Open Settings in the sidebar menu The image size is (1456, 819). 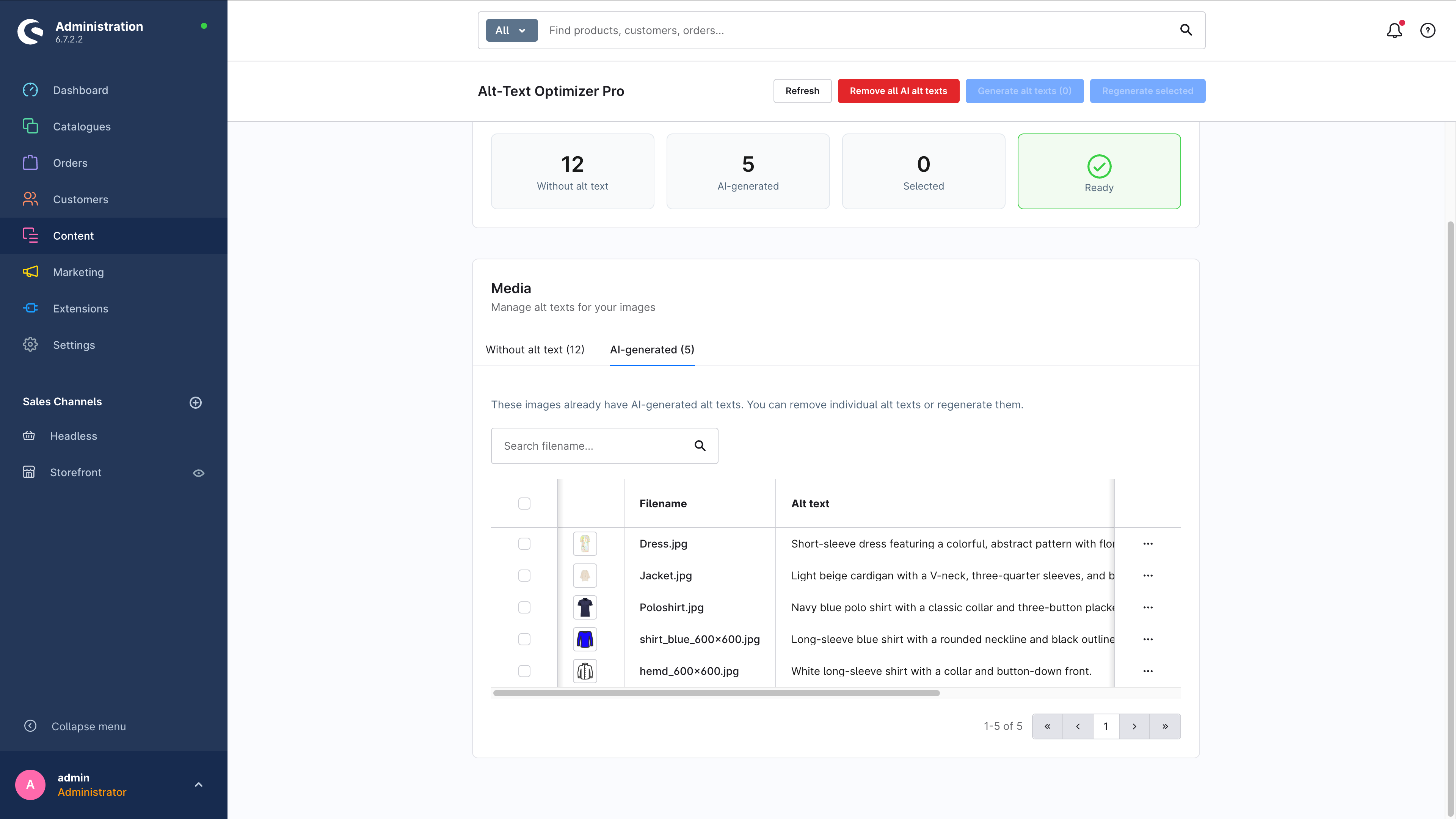[74, 345]
